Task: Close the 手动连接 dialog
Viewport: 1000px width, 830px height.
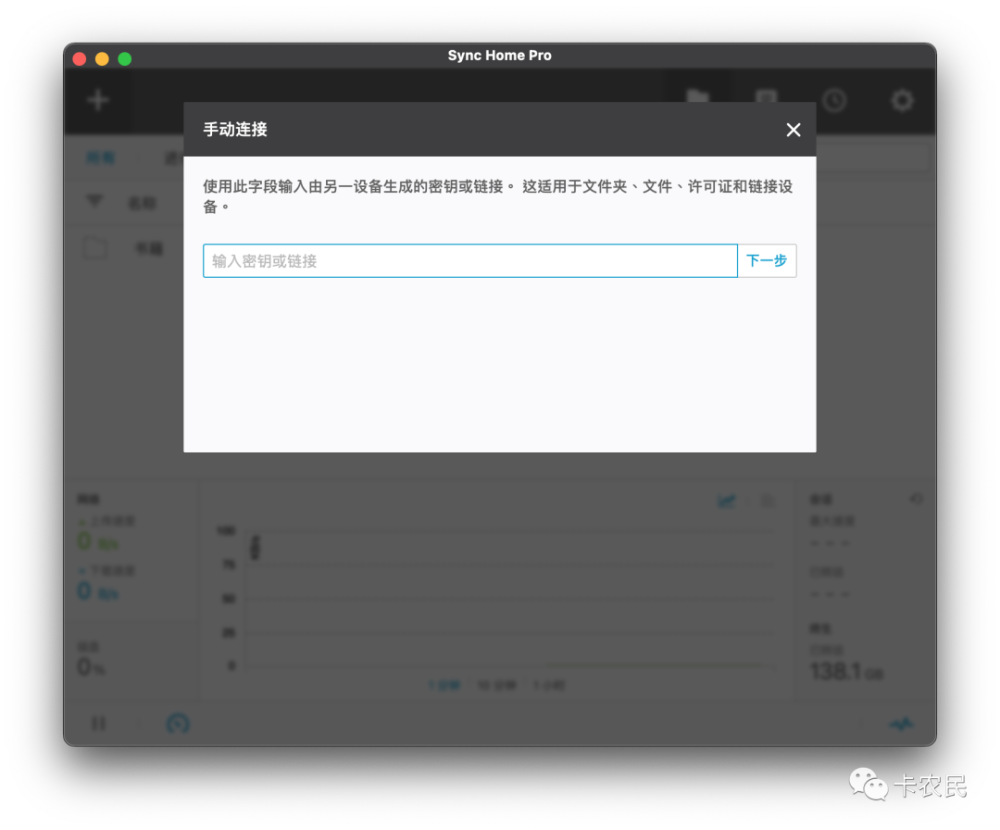Action: tap(793, 130)
